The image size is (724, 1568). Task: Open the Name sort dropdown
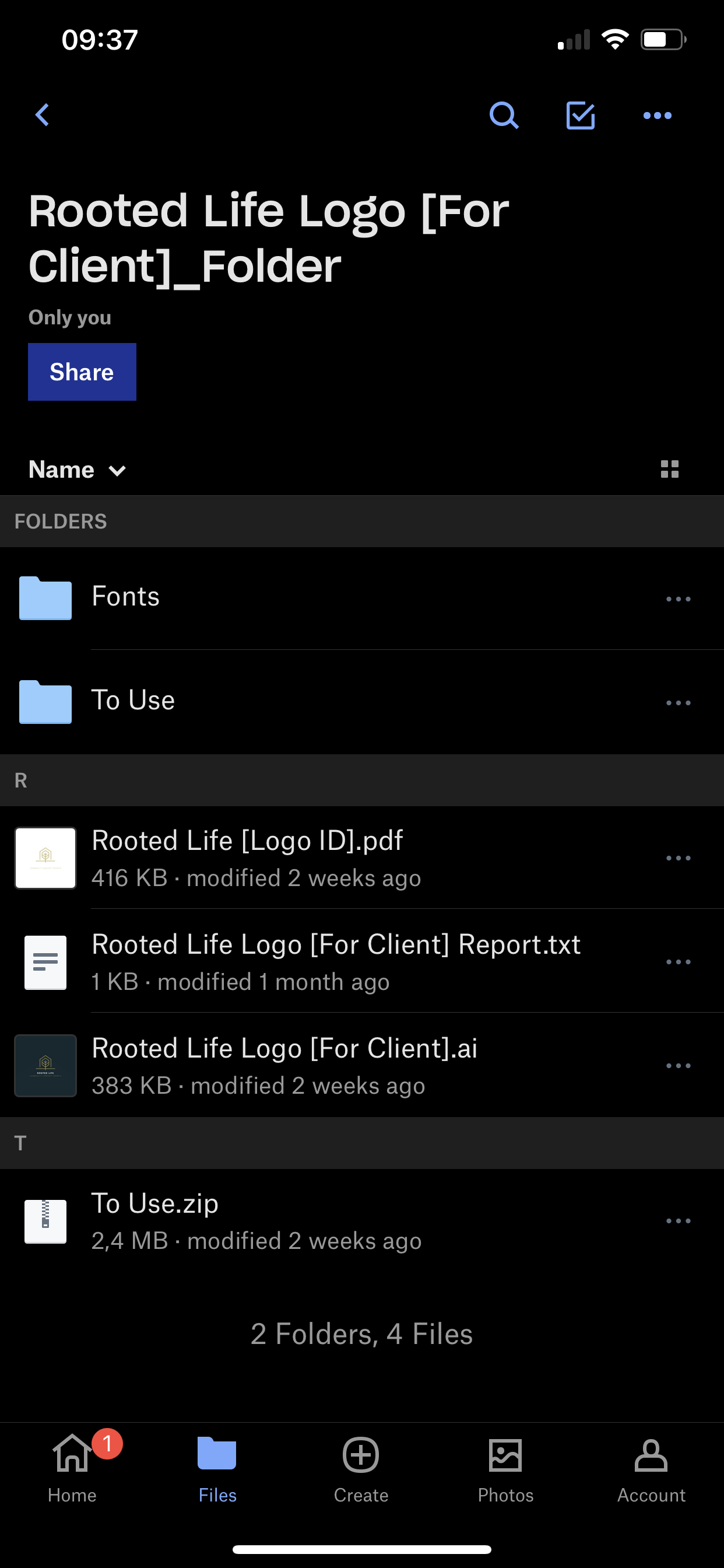[78, 470]
